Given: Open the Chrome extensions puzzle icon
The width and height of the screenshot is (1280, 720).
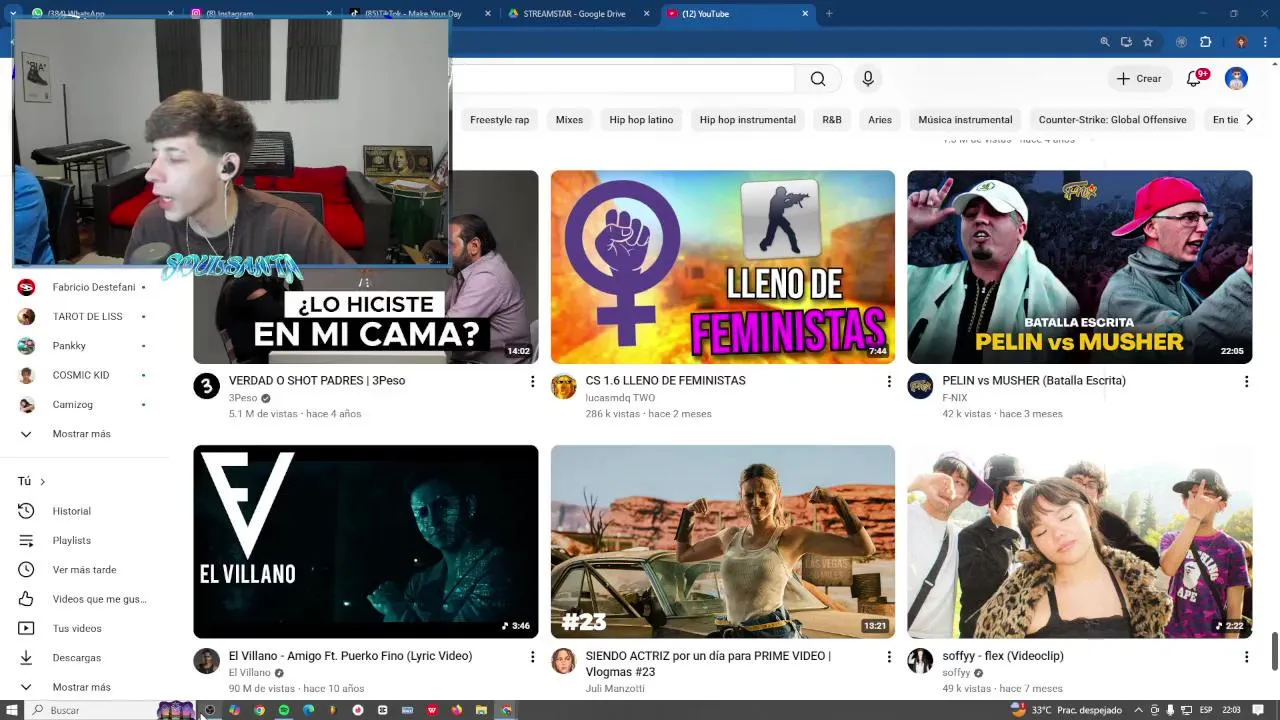Looking at the screenshot, I should pyautogui.click(x=1205, y=42).
